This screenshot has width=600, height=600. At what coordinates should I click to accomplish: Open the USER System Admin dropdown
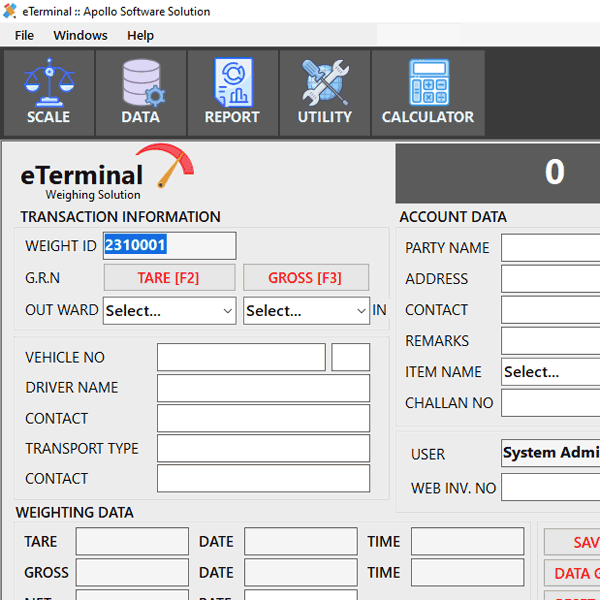551,453
